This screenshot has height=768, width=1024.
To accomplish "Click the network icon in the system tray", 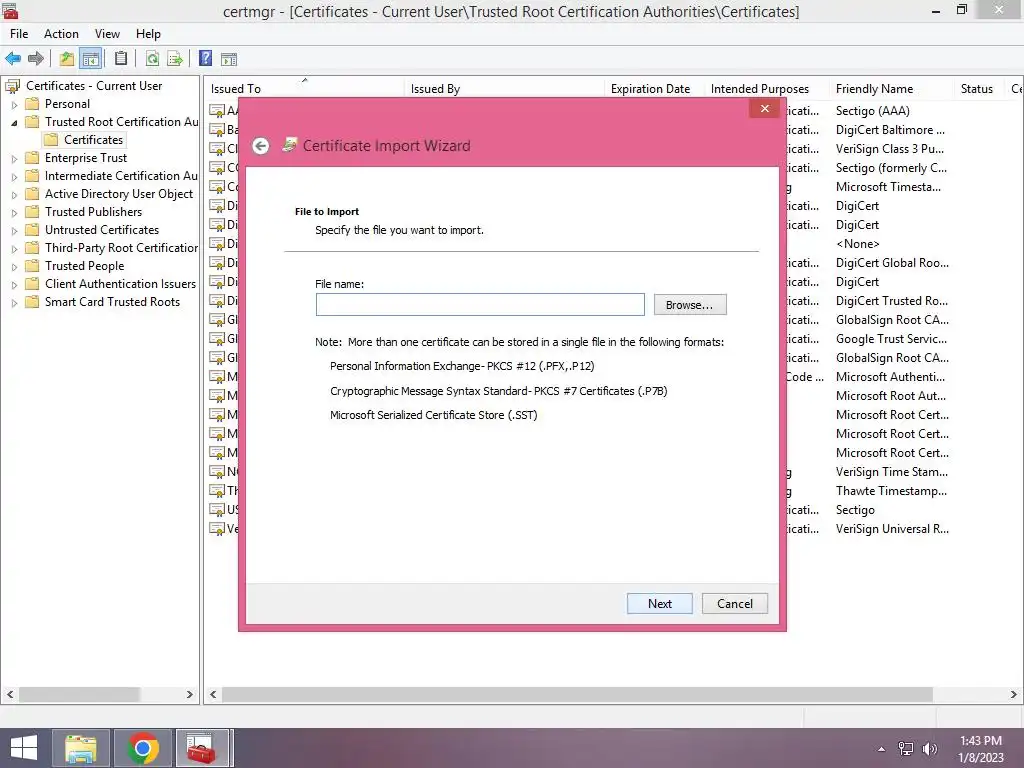I will [x=906, y=749].
